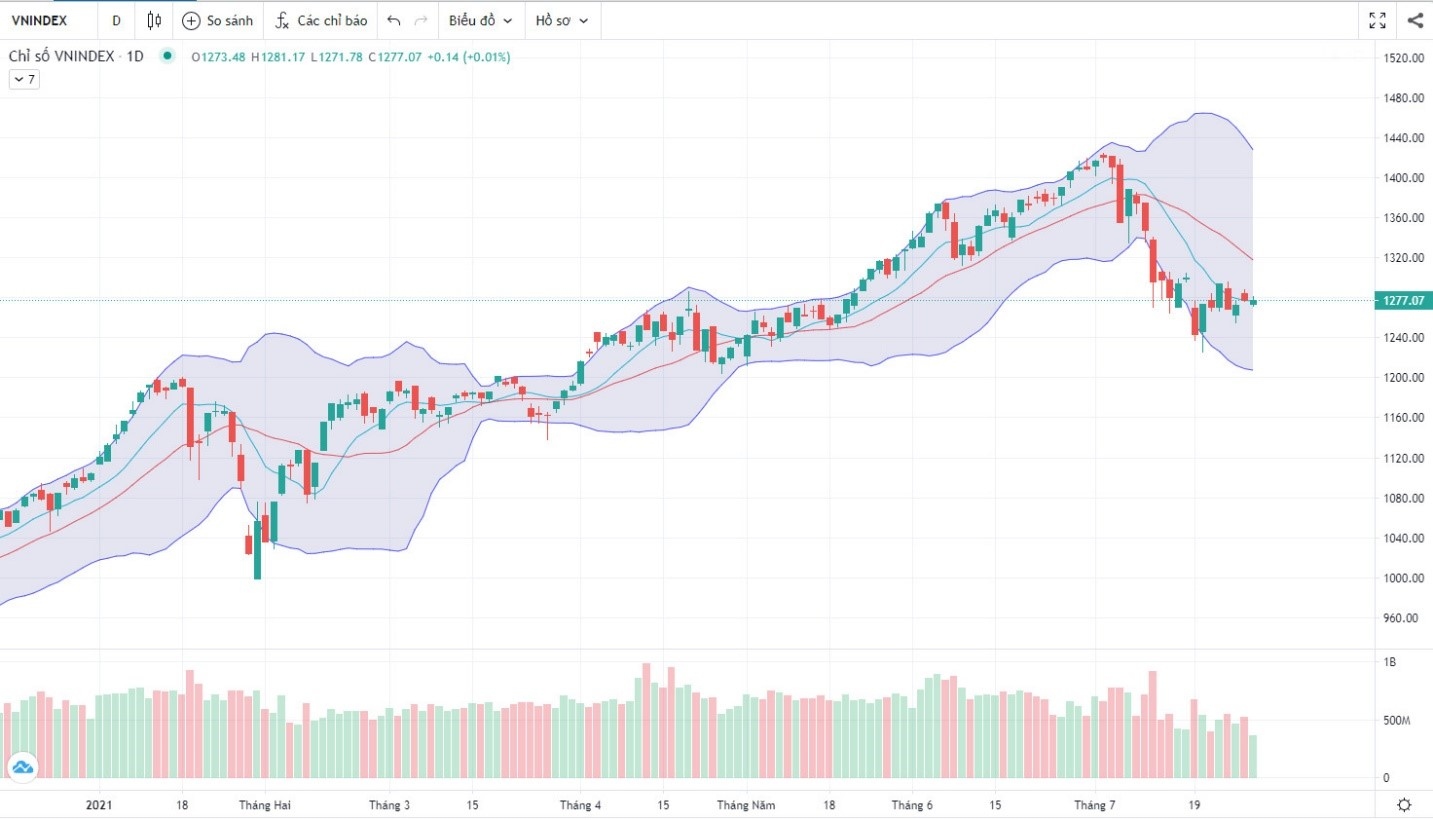The image size is (1433, 820).
Task: Click the Tháng 6 time axis label
Action: click(x=912, y=805)
